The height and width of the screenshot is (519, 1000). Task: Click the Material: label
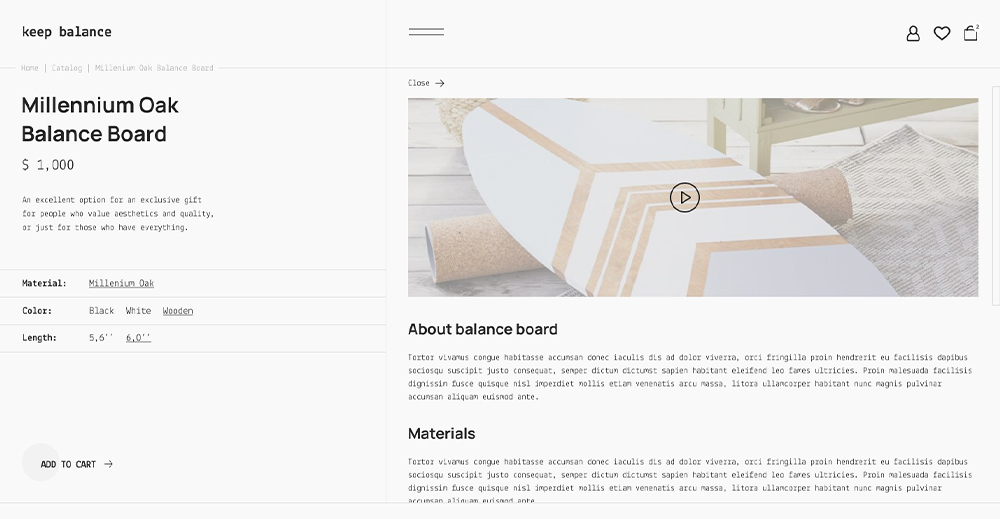pyautogui.click(x=44, y=283)
